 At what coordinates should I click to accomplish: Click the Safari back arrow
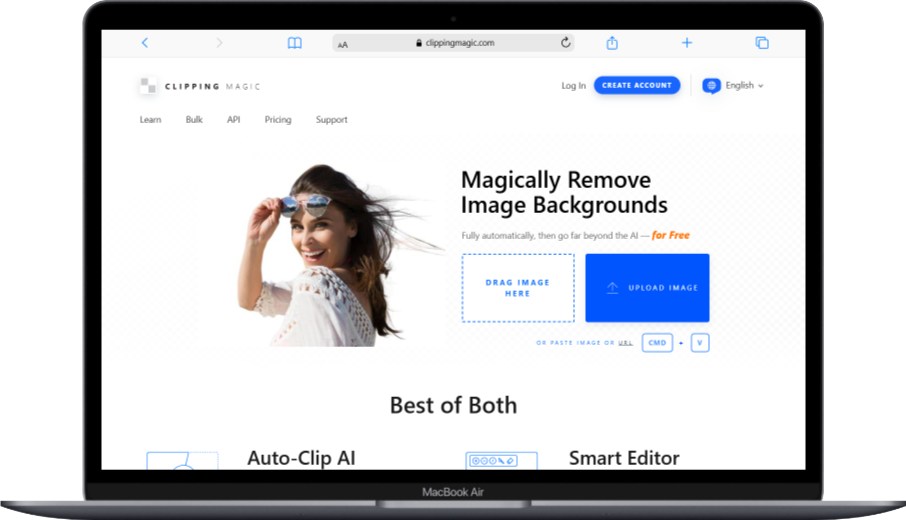145,43
